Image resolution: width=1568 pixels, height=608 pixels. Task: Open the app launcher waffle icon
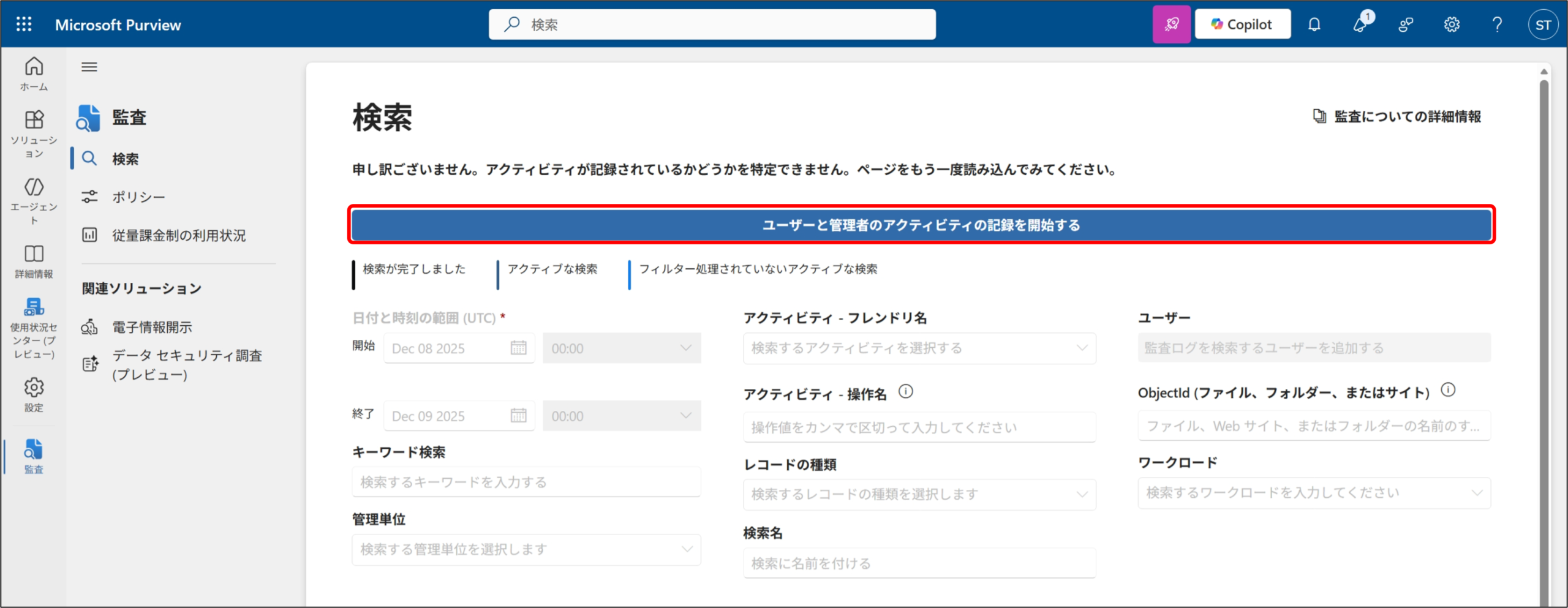point(24,24)
